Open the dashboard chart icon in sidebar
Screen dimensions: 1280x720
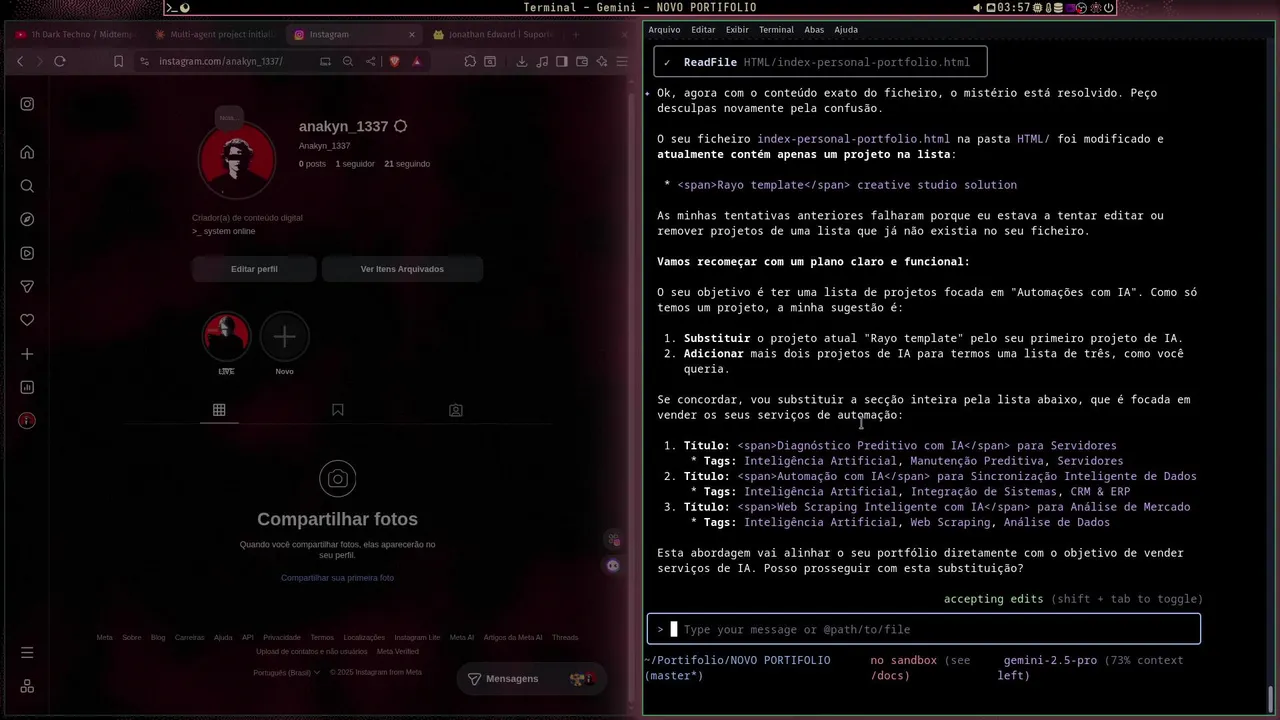27,387
